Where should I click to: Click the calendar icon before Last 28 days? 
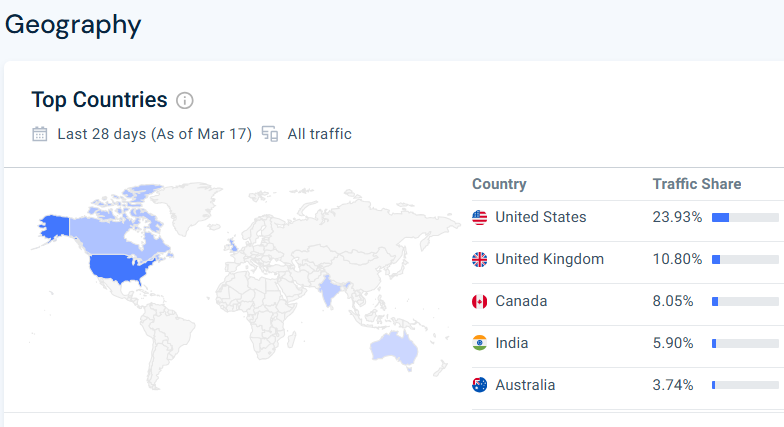coord(40,134)
